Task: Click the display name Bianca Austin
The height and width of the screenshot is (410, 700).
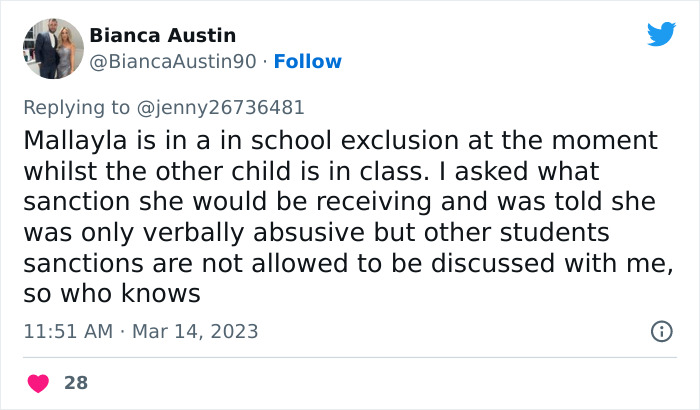Action: point(163,36)
